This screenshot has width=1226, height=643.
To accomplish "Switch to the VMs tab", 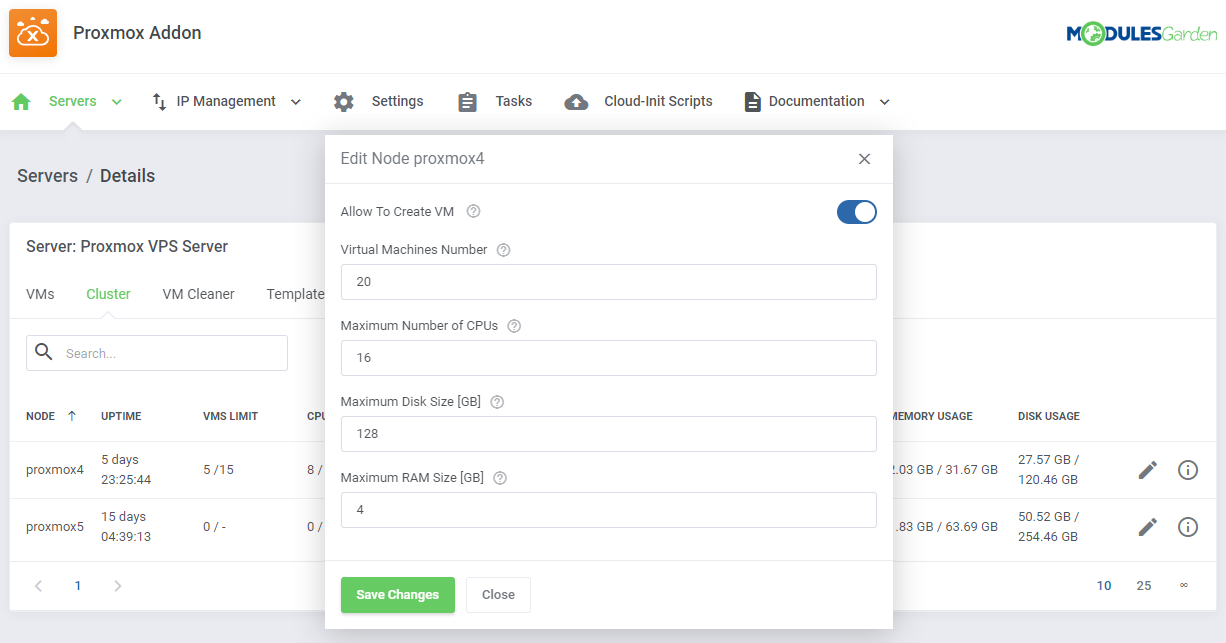I will (40, 294).
